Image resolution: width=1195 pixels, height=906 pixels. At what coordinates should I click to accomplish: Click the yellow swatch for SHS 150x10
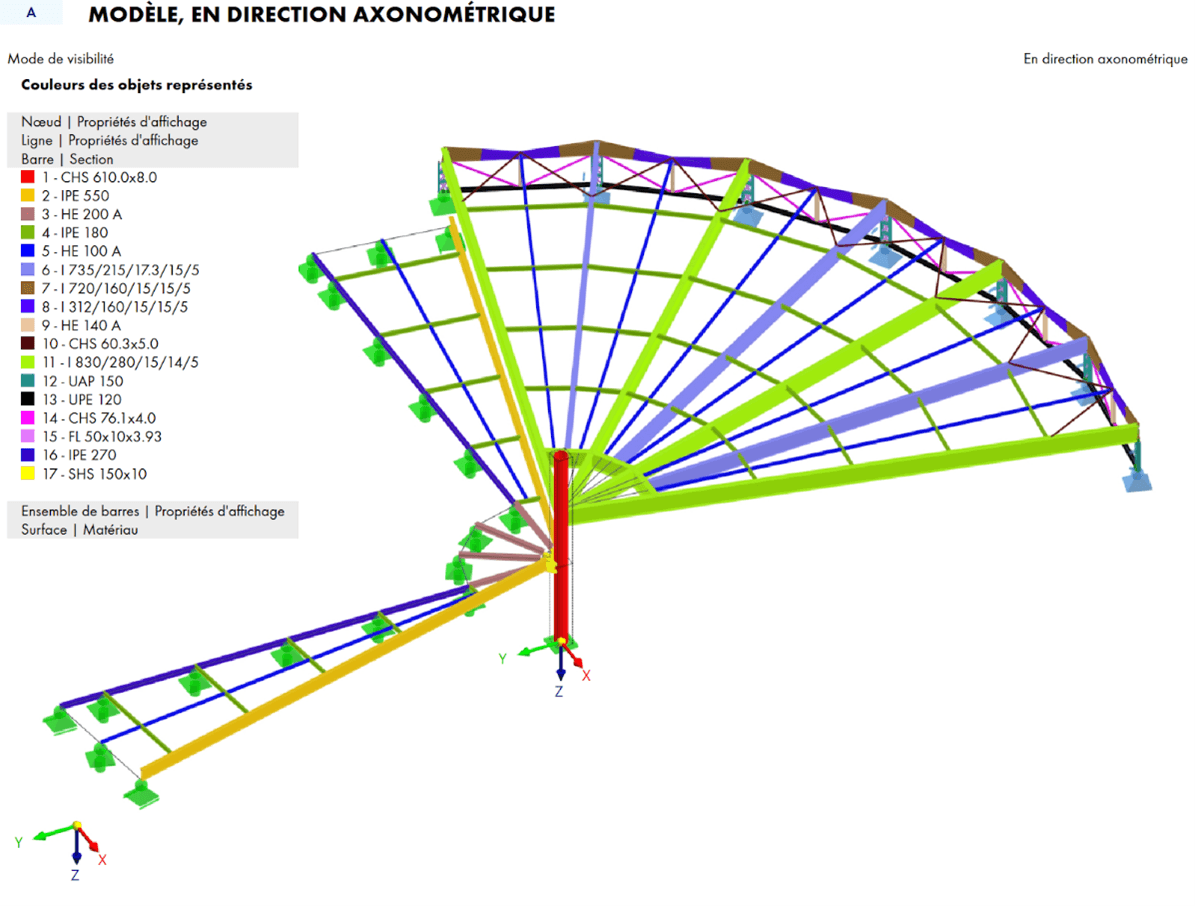point(28,474)
